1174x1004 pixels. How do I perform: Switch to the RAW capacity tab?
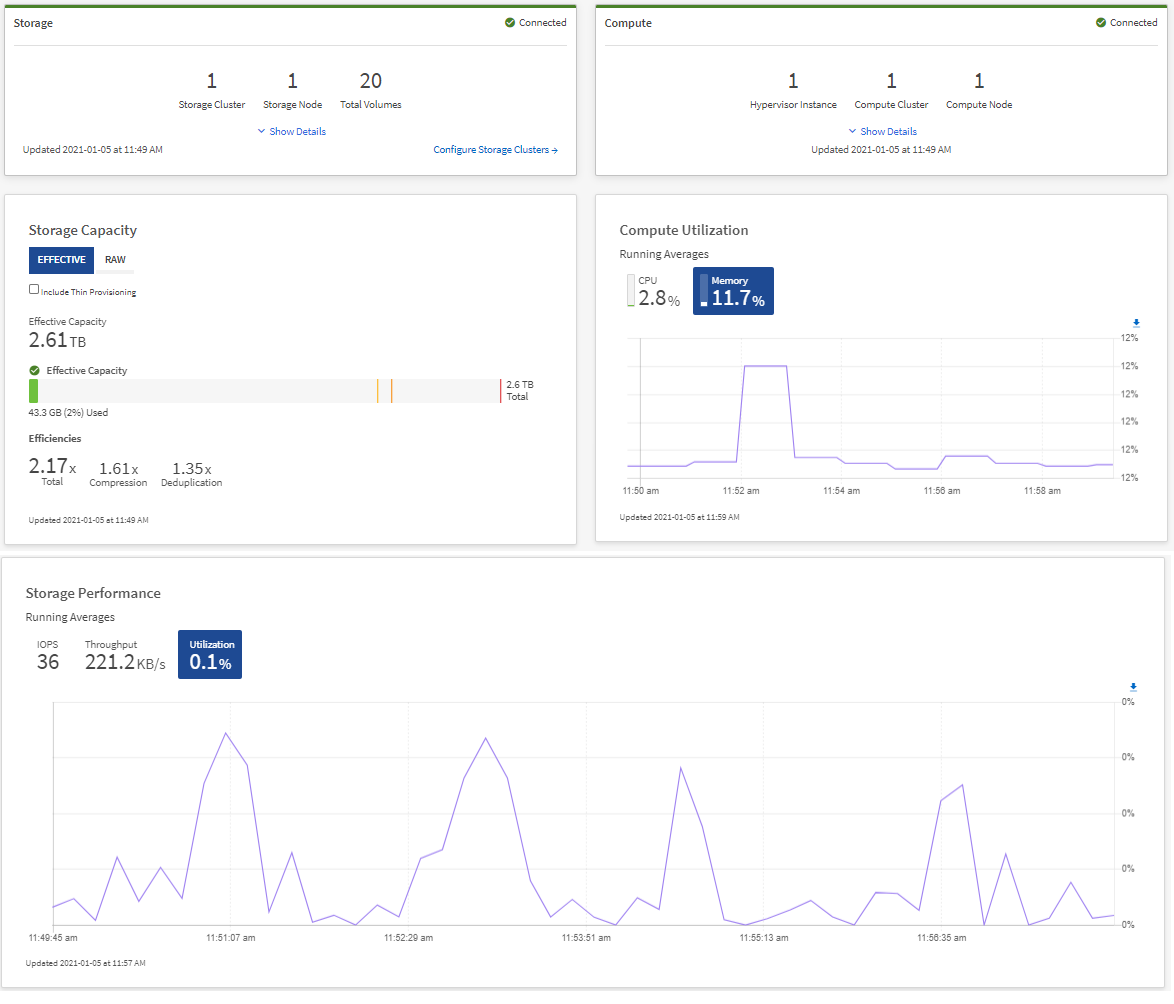(115, 260)
